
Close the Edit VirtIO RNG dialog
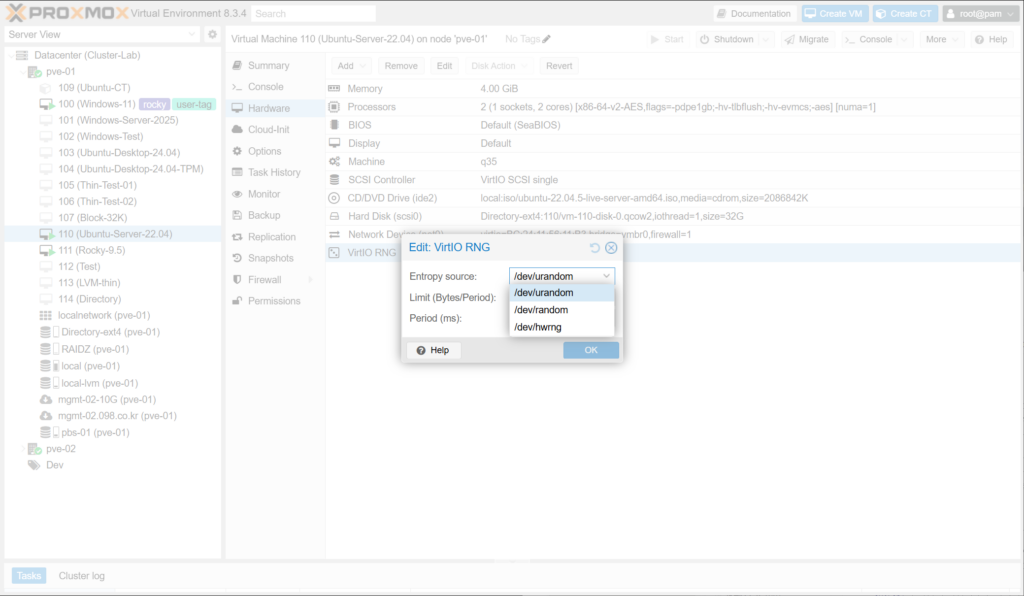tap(611, 248)
